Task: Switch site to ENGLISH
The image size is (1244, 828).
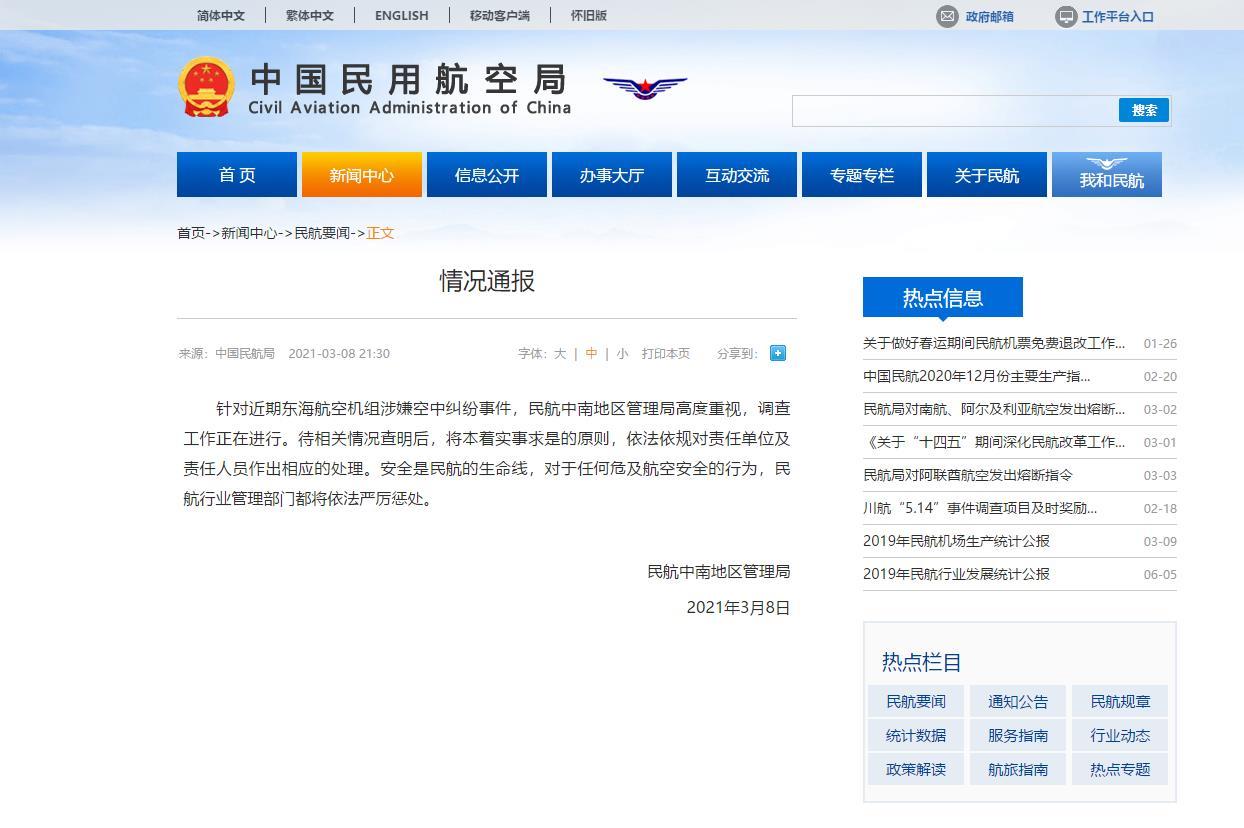Action: [x=402, y=15]
